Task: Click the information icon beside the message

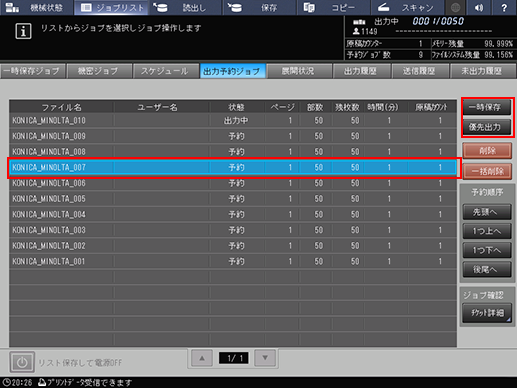Action: point(23,31)
